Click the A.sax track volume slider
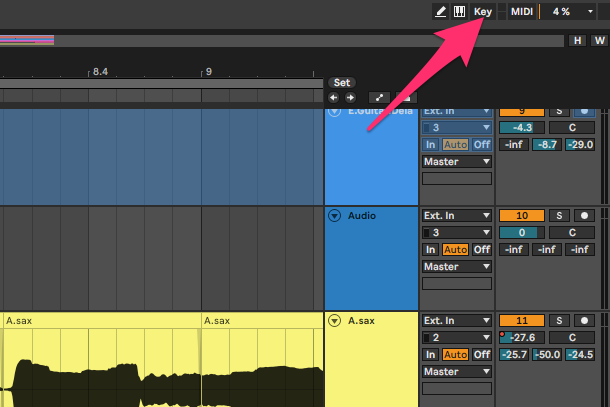Viewport: 610px width, 407px height. click(x=522, y=337)
